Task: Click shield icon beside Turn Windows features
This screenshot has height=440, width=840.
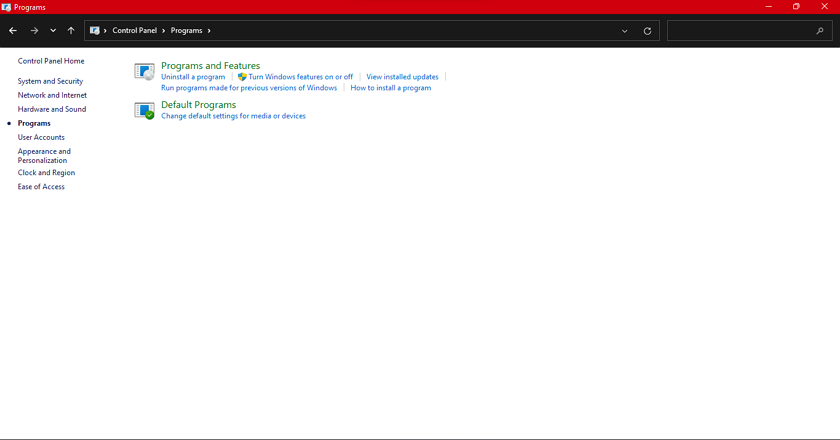Action: (242, 77)
